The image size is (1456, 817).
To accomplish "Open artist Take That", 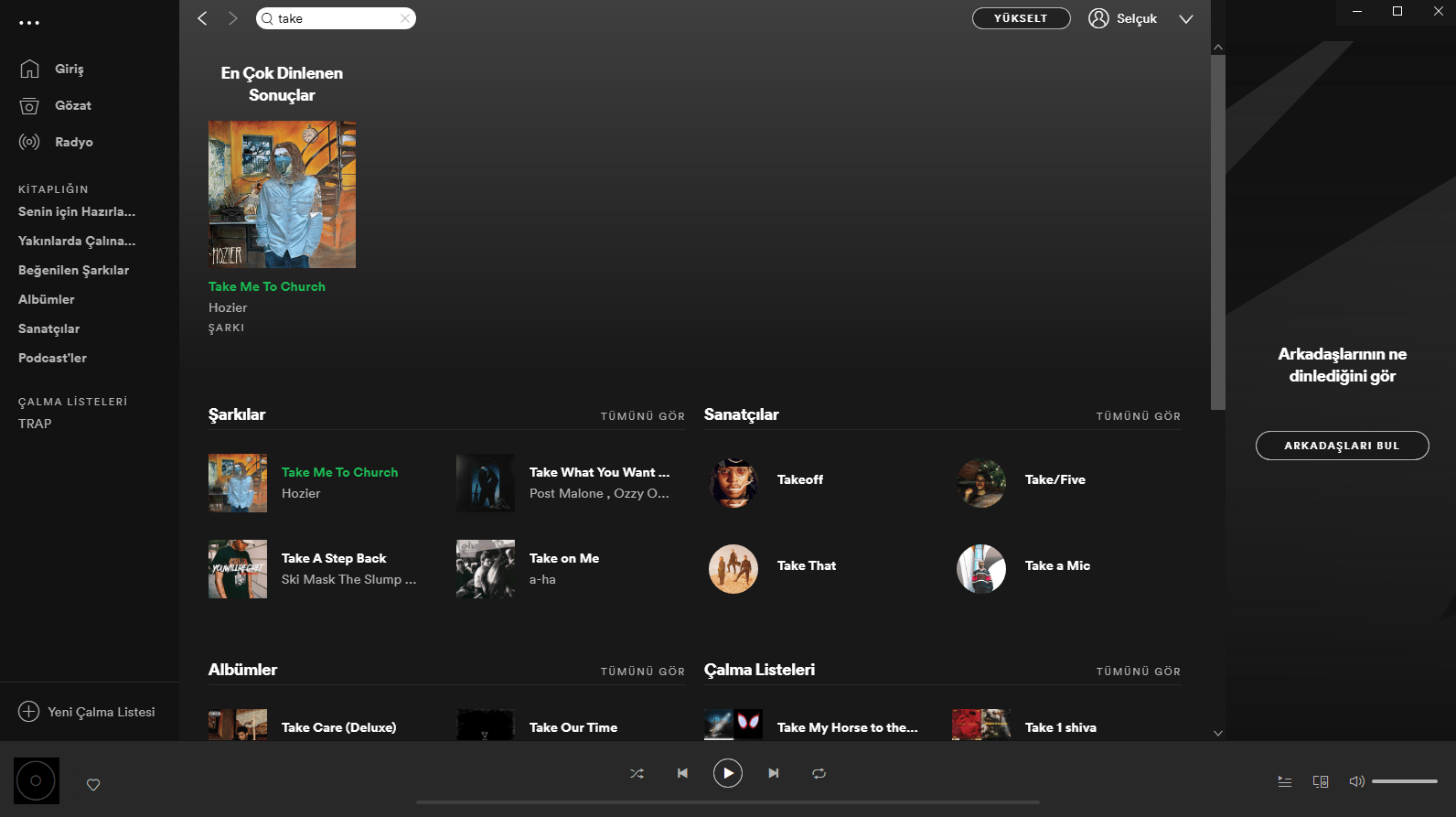I will 807,565.
